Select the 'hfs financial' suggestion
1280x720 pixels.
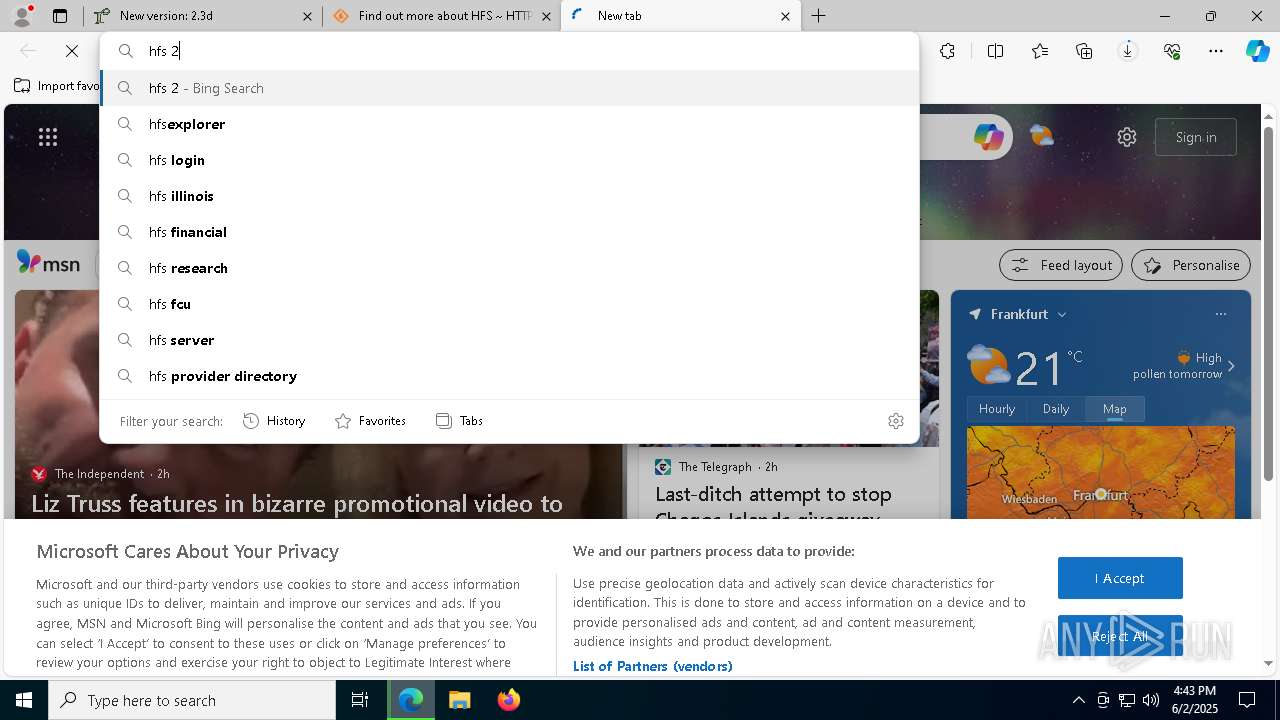tap(510, 232)
